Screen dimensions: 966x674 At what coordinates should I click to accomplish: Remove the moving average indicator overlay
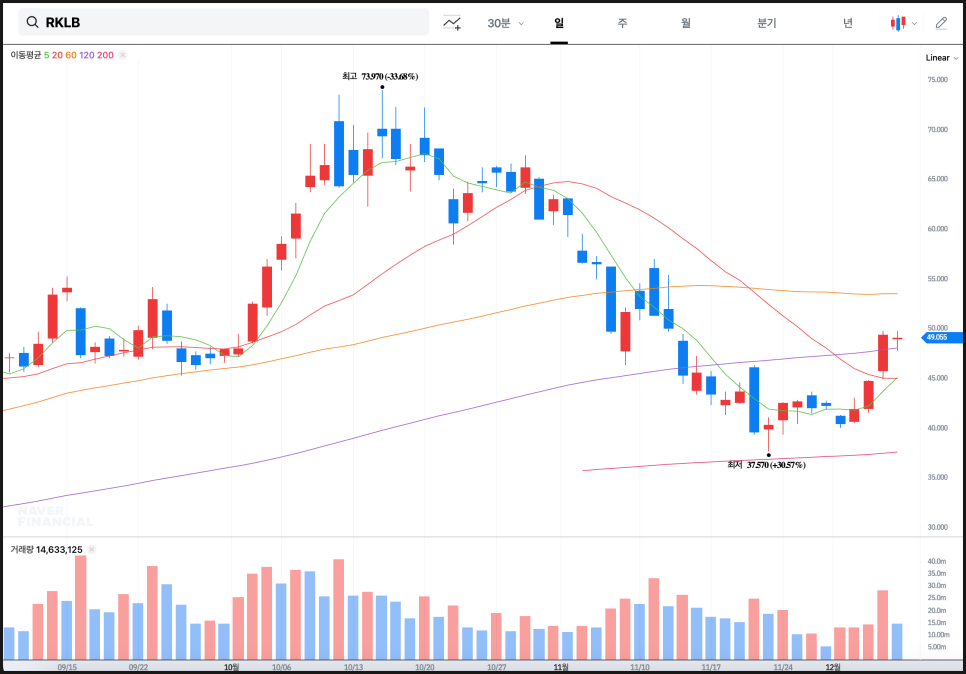pos(123,55)
